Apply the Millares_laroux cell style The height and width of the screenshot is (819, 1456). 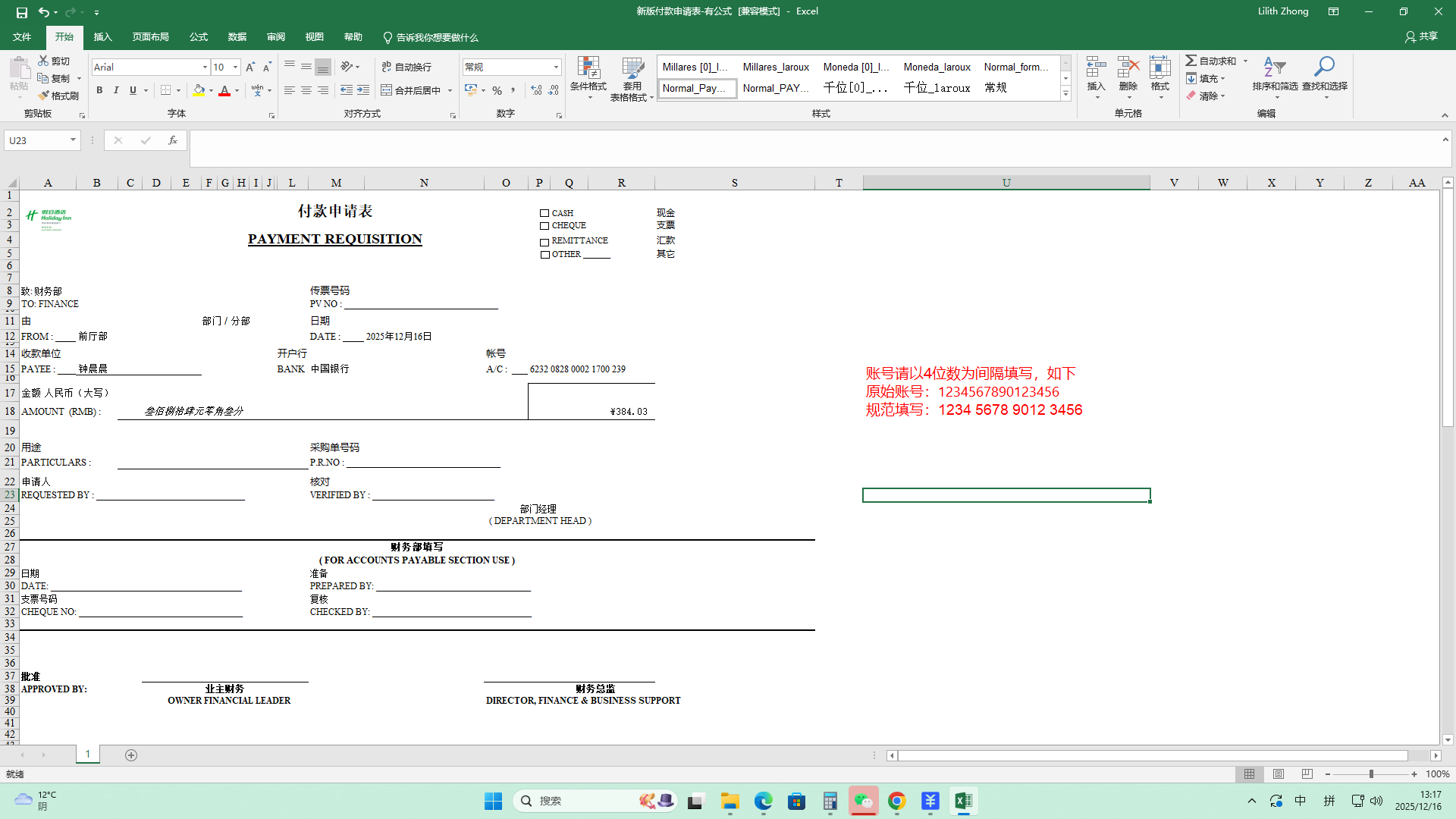point(776,67)
